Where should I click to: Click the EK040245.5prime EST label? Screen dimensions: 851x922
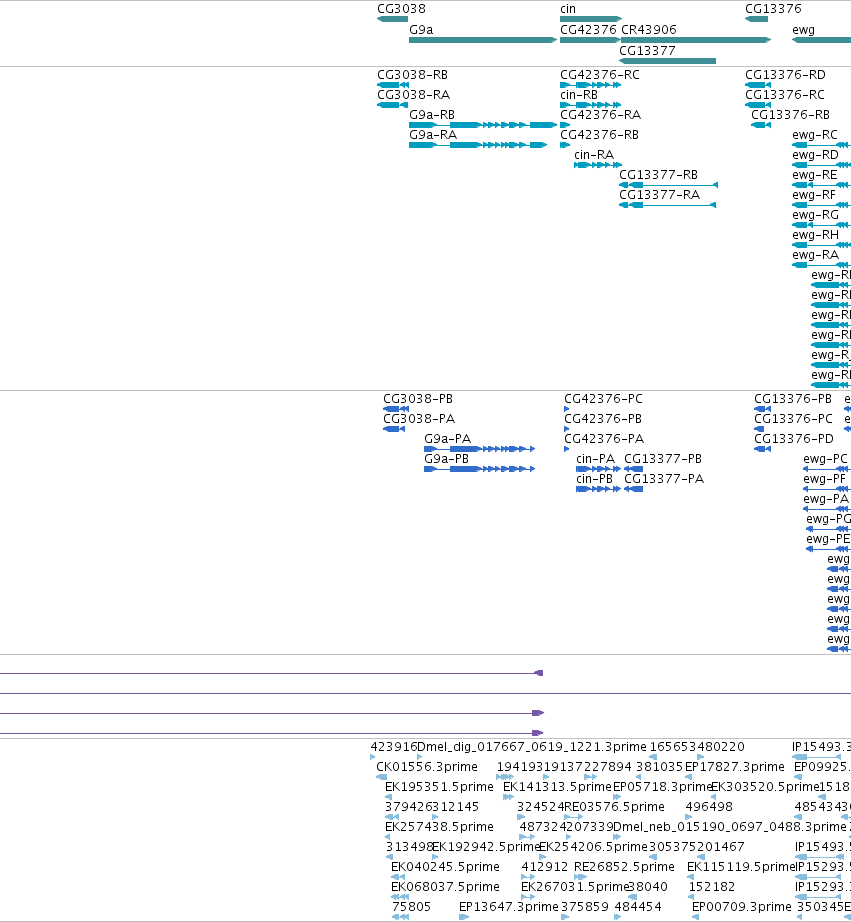(445, 867)
